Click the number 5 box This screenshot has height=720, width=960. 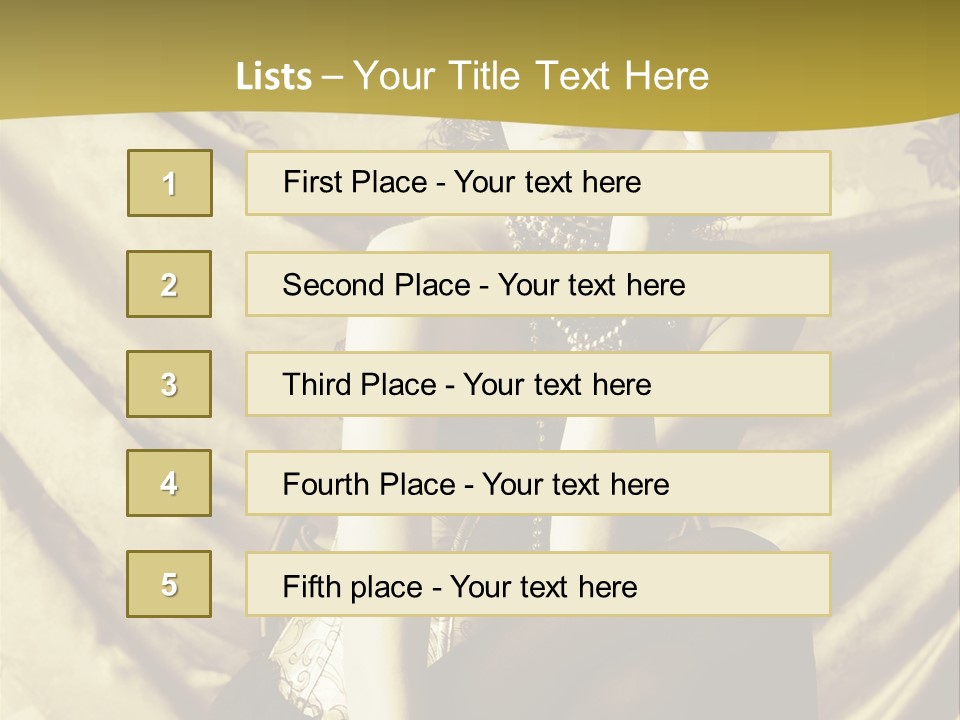click(169, 584)
